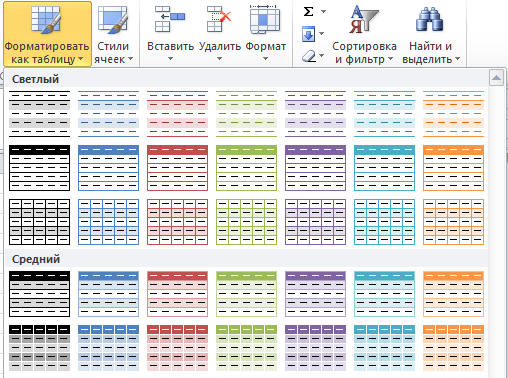The image size is (508, 378).
Task: Choose the purple medium style in the bottom row
Action: coord(315,348)
